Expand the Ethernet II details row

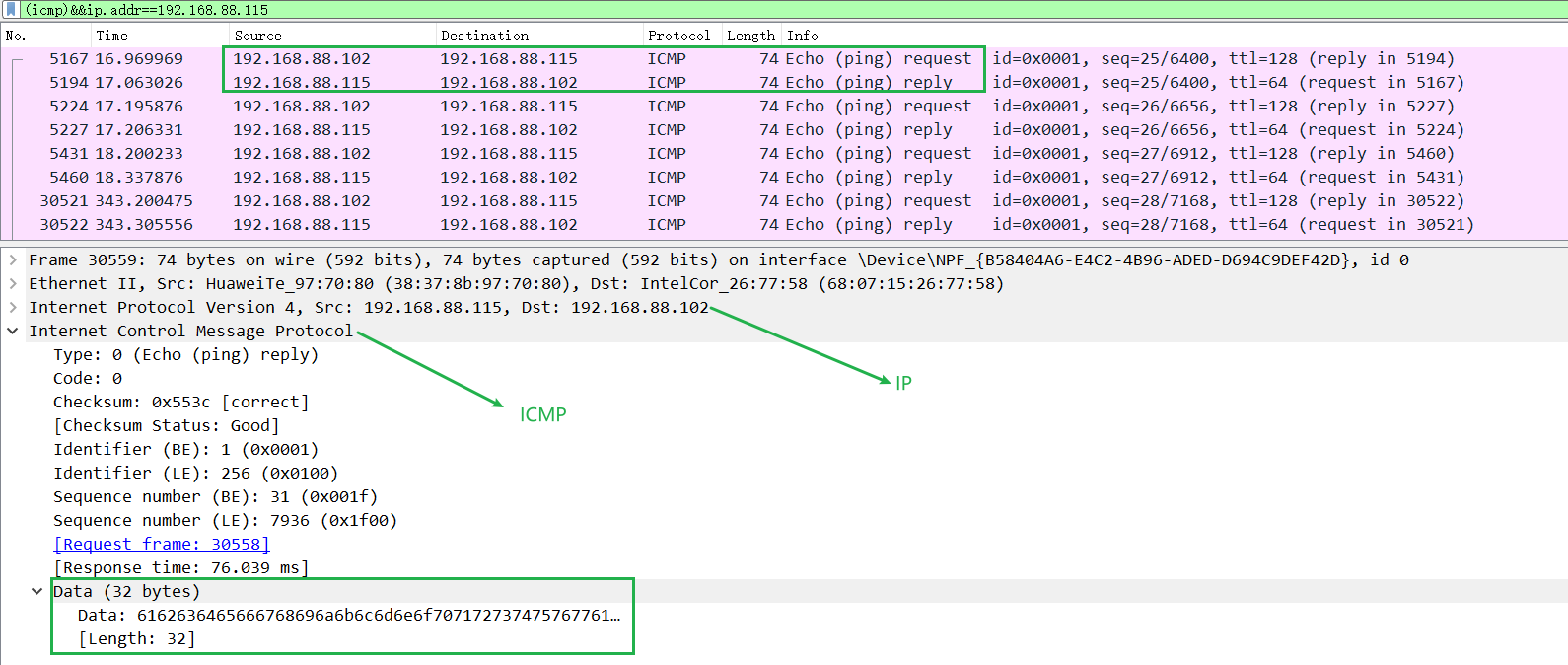click(x=13, y=283)
